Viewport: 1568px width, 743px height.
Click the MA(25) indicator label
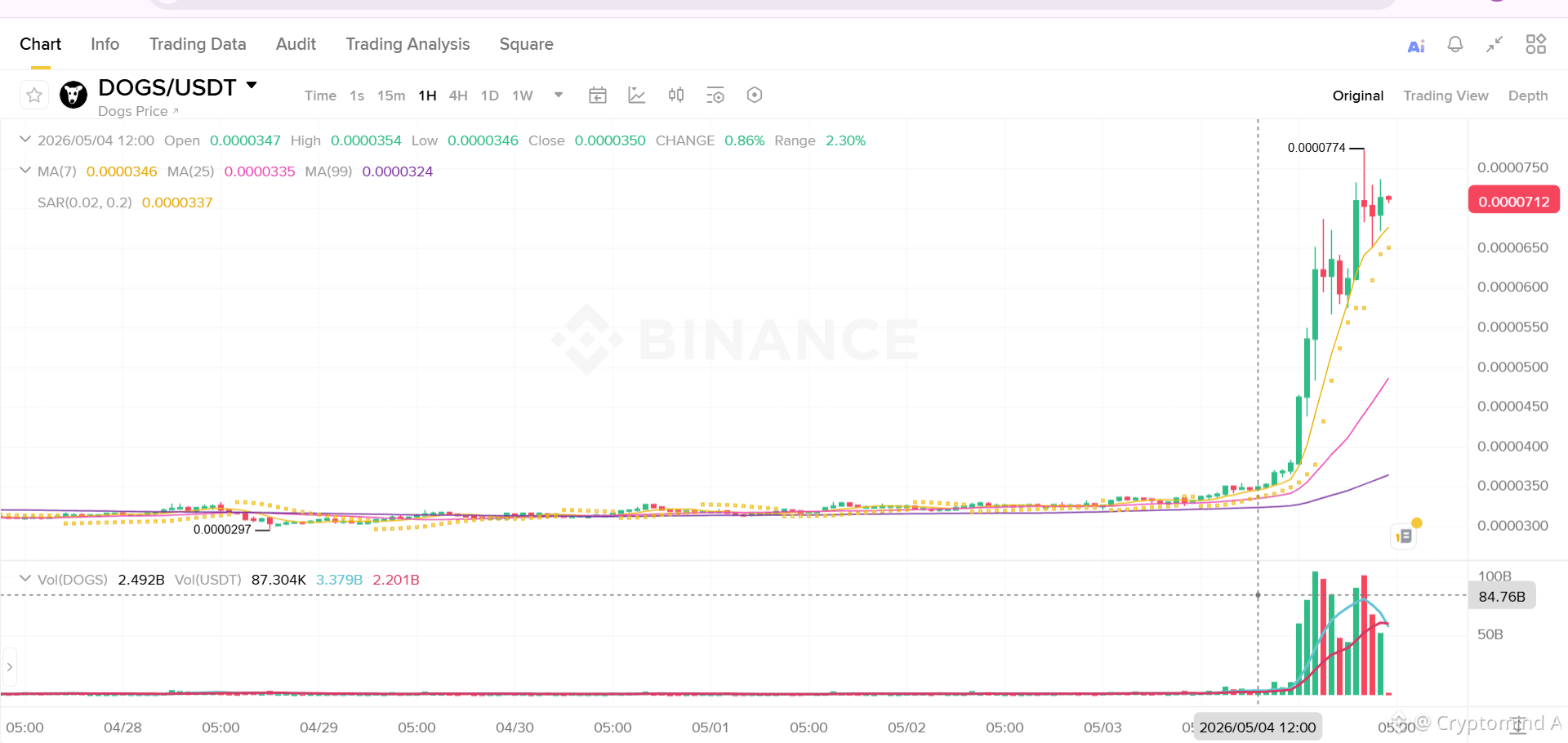pos(190,171)
